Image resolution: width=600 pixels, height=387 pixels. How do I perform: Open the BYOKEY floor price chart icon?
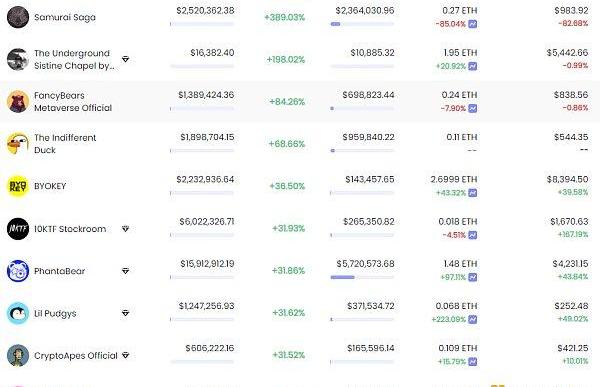coord(473,193)
